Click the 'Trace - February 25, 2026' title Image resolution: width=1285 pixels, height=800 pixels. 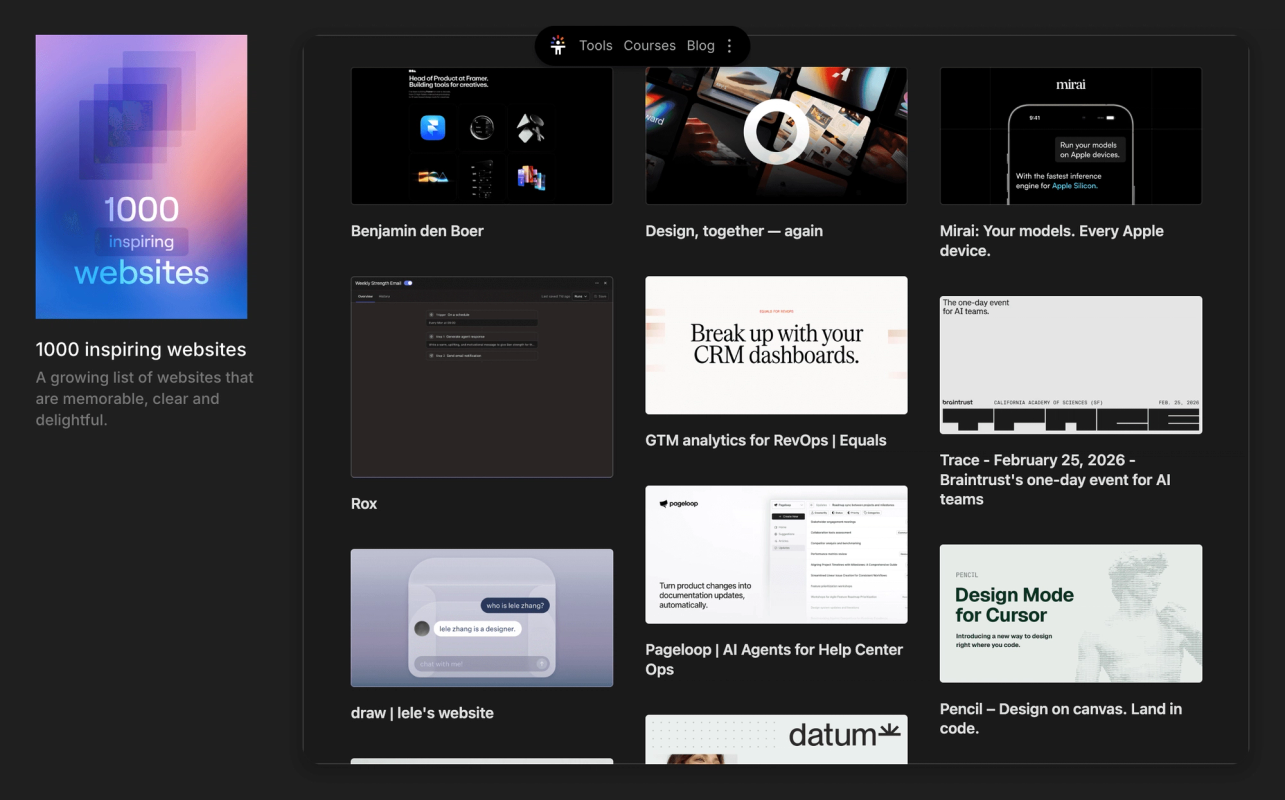coord(1055,480)
